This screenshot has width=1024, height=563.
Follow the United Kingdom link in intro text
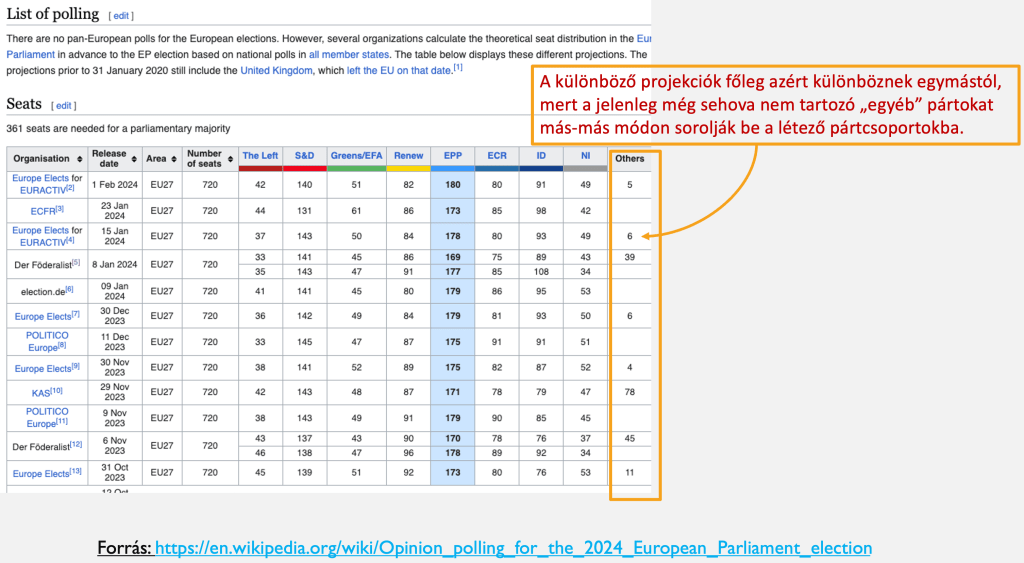[277, 71]
